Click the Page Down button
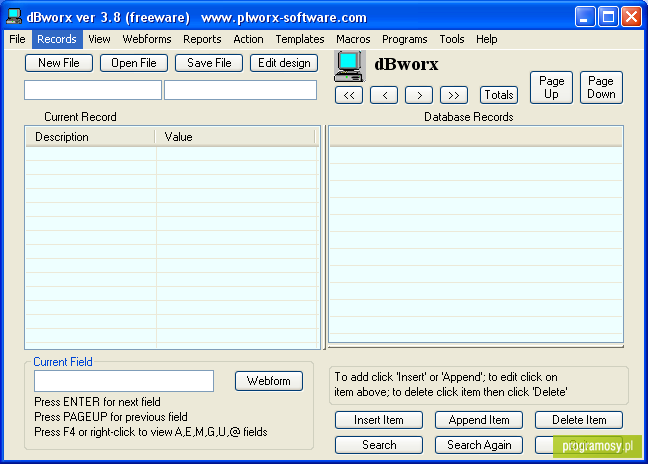This screenshot has height=464, width=648. (x=601, y=87)
